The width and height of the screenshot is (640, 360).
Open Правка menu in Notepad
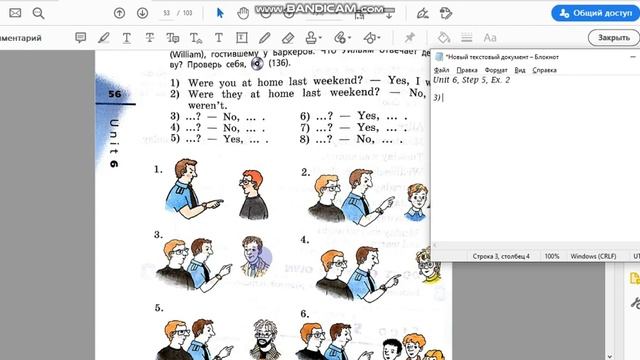coord(467,70)
